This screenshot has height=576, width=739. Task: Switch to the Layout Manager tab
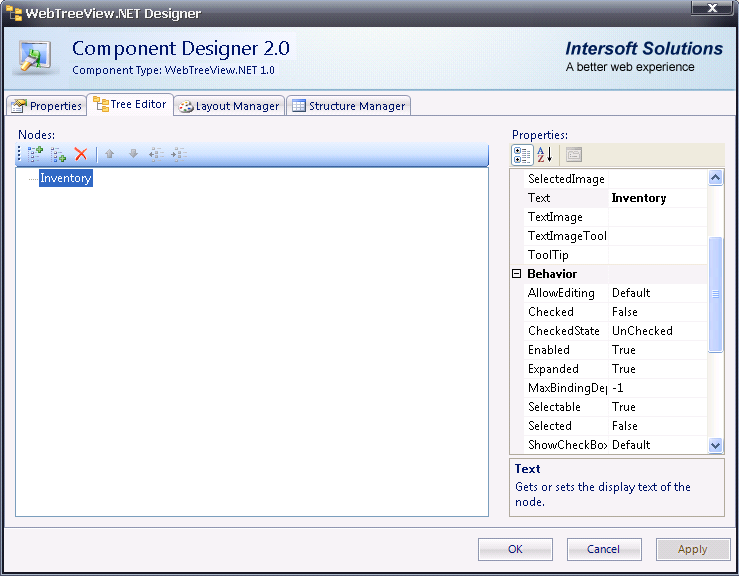click(x=230, y=106)
